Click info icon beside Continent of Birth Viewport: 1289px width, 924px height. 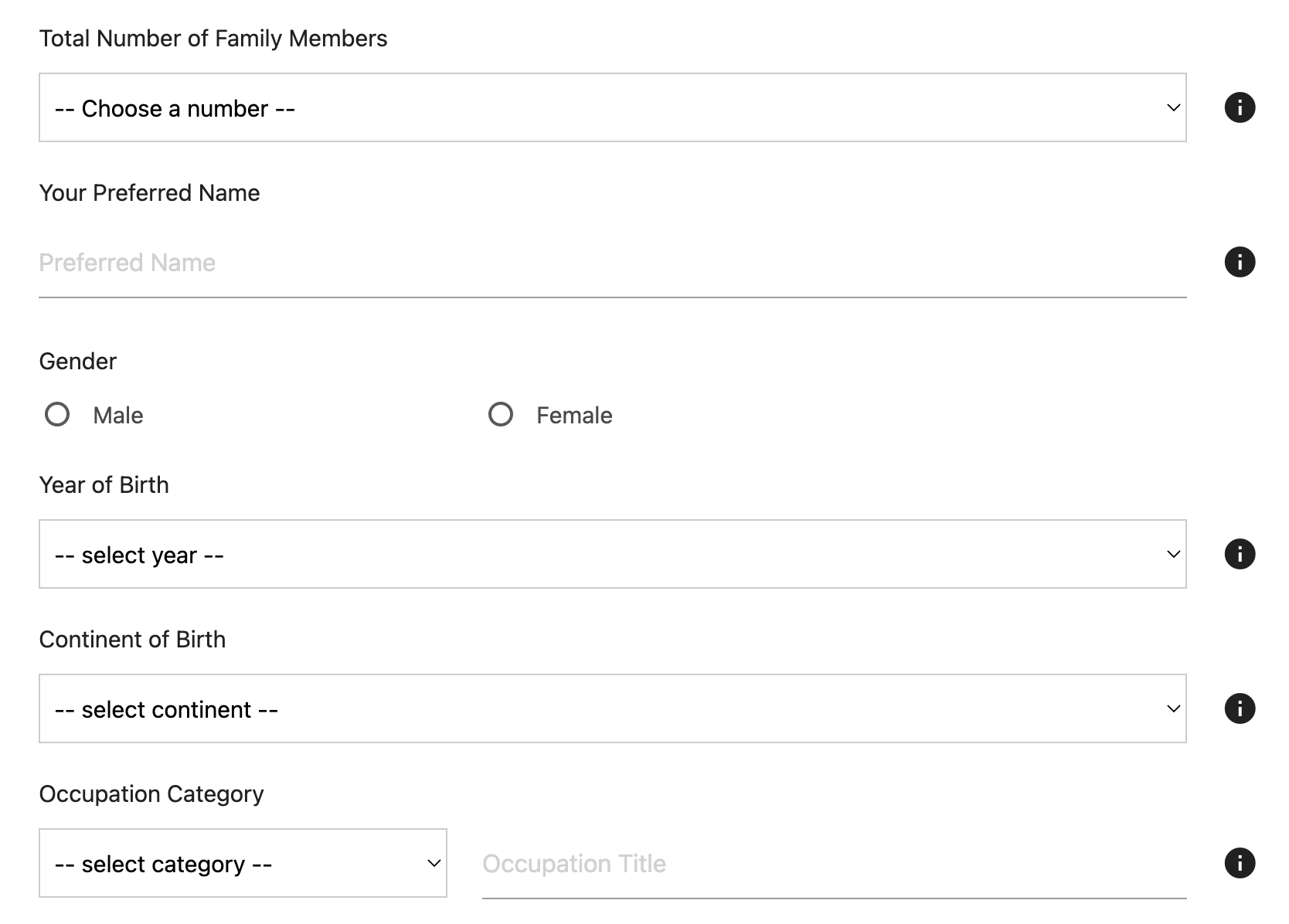click(1240, 708)
